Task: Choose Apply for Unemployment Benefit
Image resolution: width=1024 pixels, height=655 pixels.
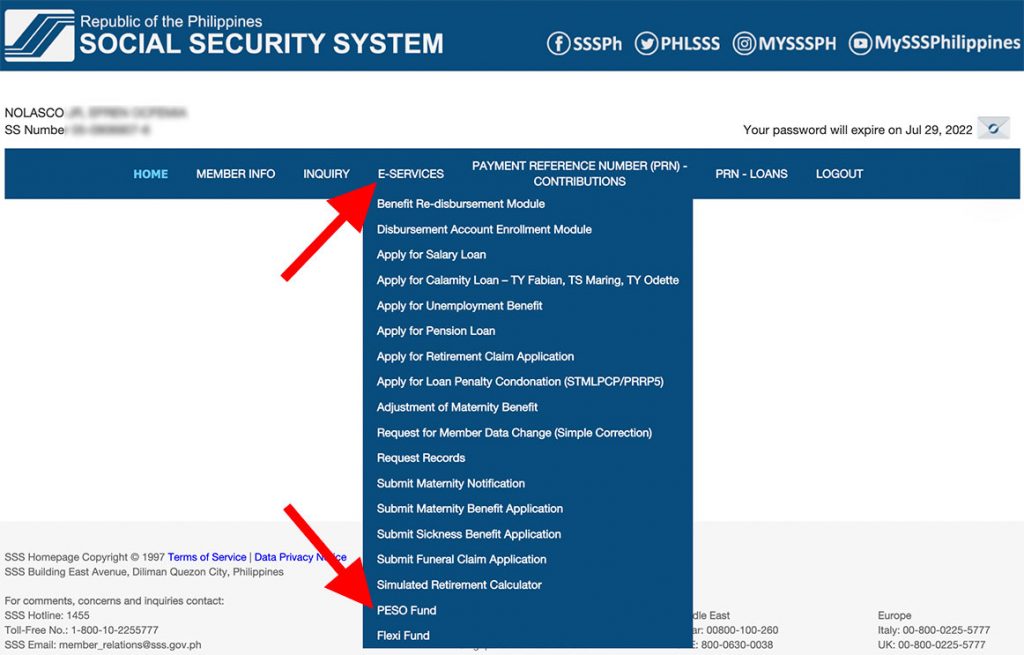Action: 459,306
